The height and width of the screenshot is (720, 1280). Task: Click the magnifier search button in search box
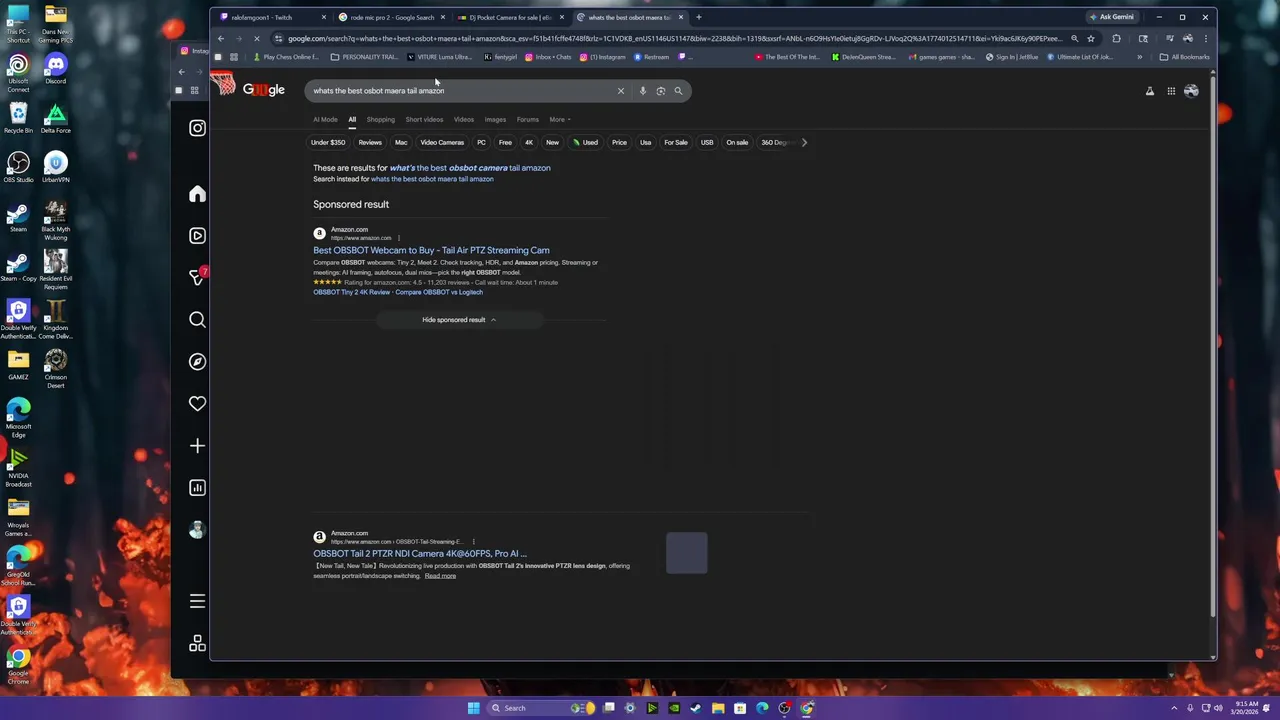click(678, 91)
